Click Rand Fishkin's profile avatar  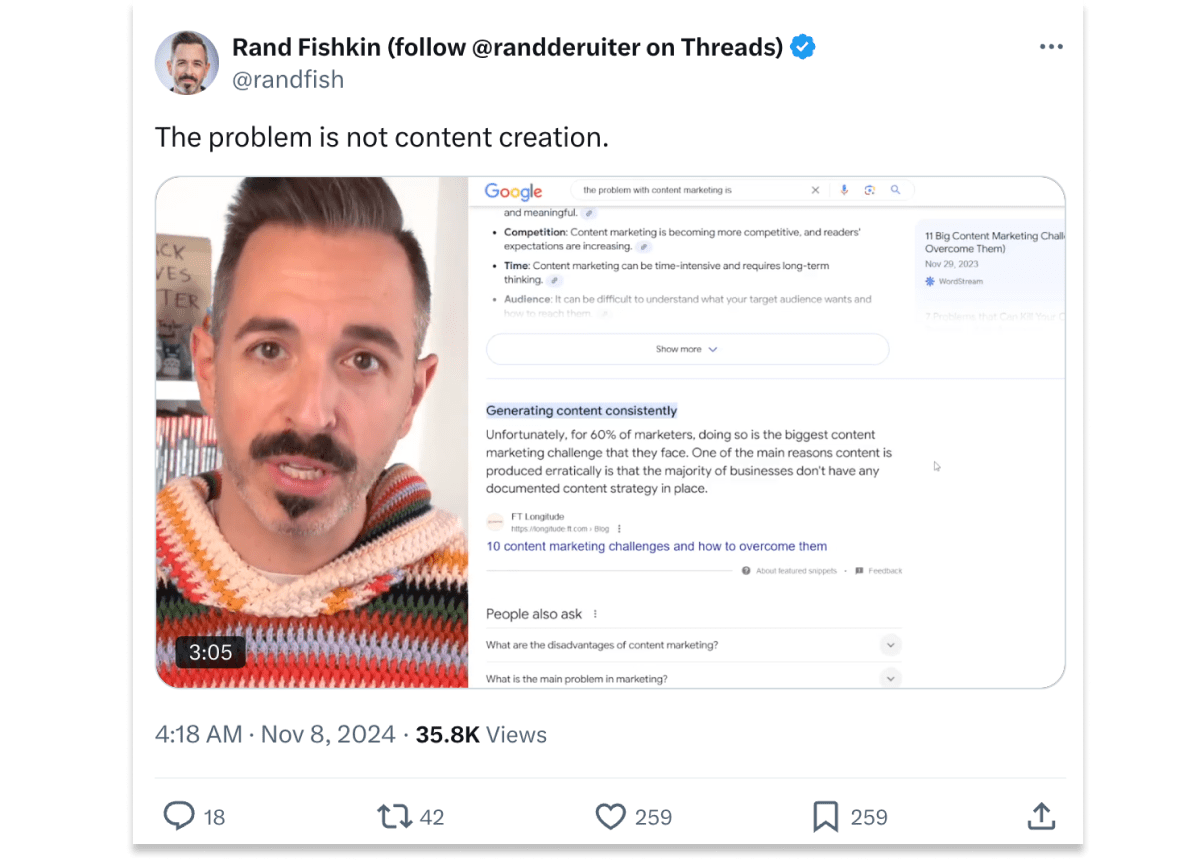pyautogui.click(x=186, y=62)
